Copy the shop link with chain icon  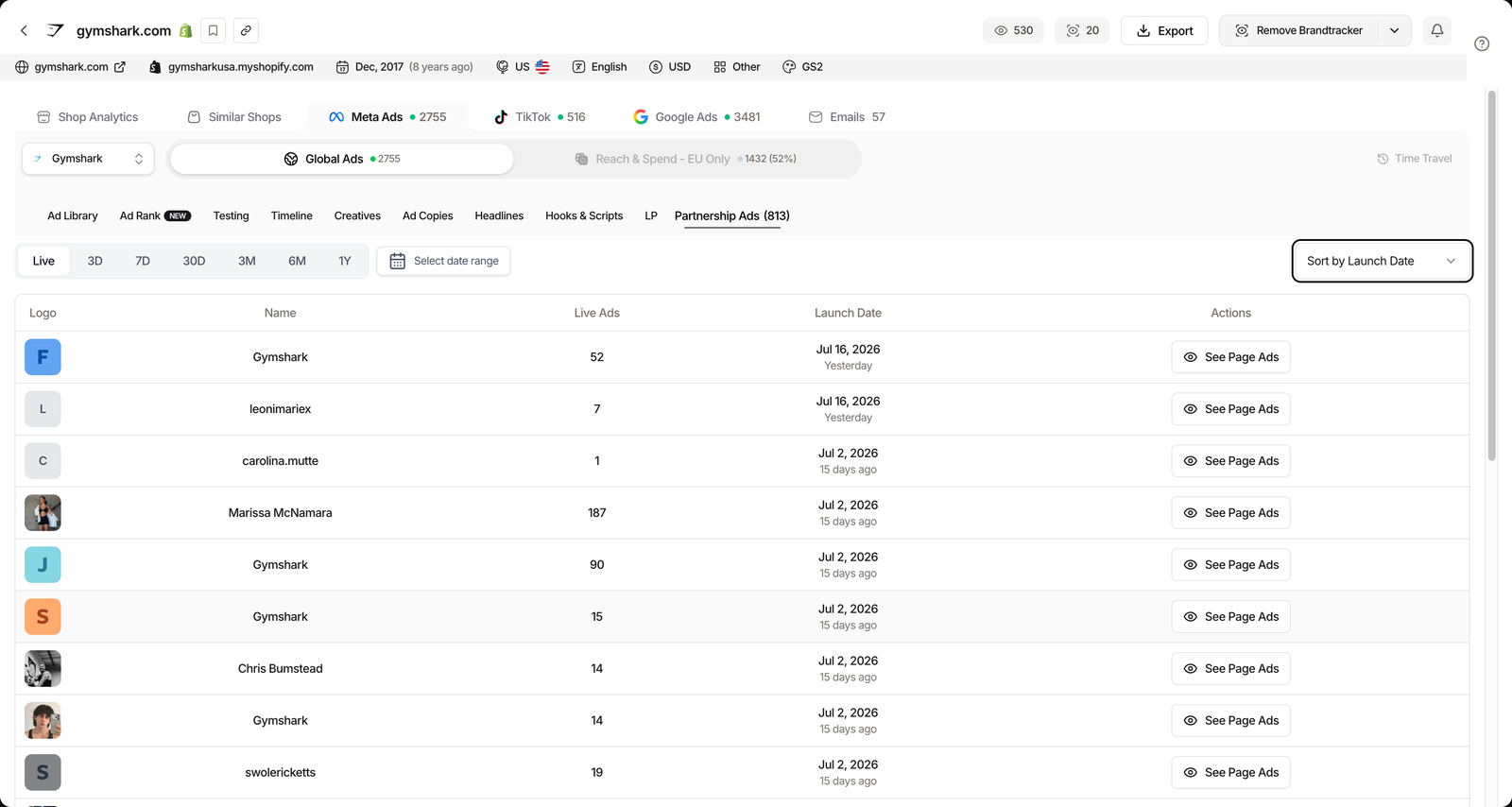coord(246,30)
